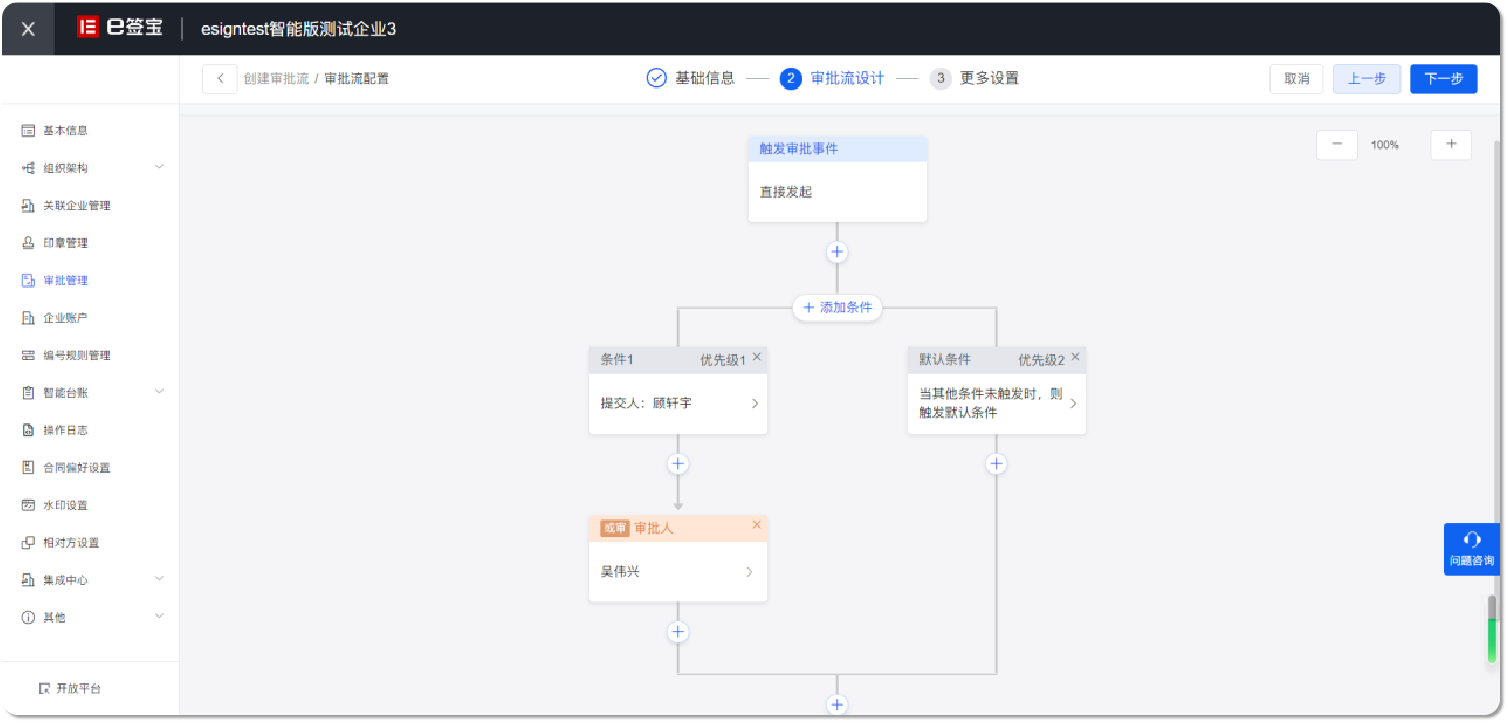Open 默认条件 details via its chevron
1508x723 pixels.
pyautogui.click(x=1073, y=404)
